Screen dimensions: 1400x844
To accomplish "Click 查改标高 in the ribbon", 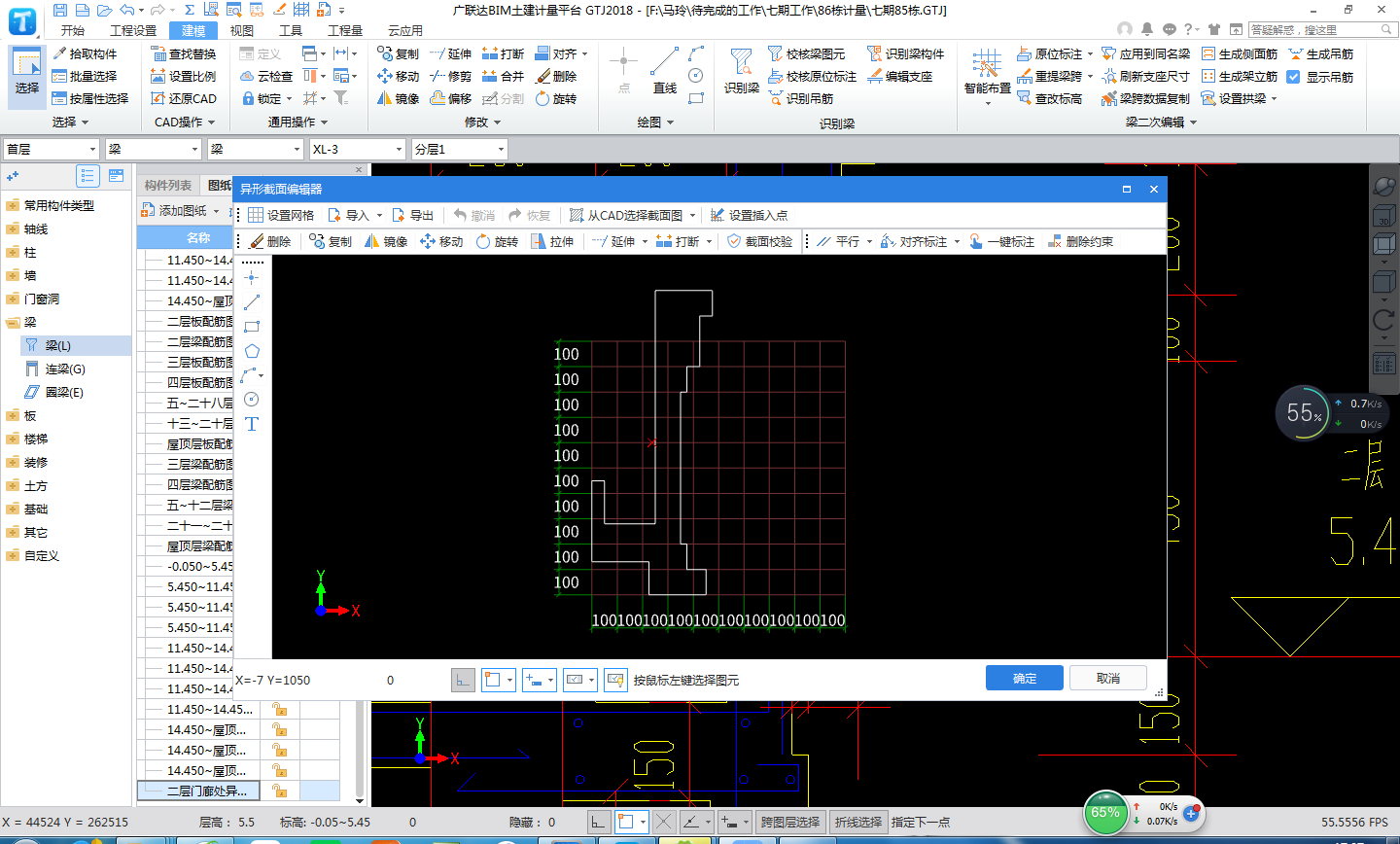I will [x=1049, y=98].
